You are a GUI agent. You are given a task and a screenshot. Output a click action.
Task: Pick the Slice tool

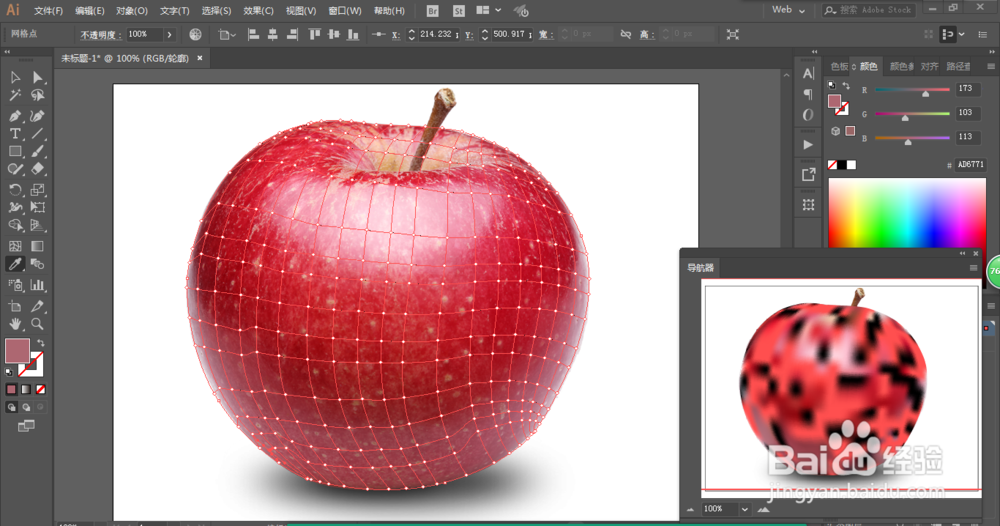tap(38, 306)
